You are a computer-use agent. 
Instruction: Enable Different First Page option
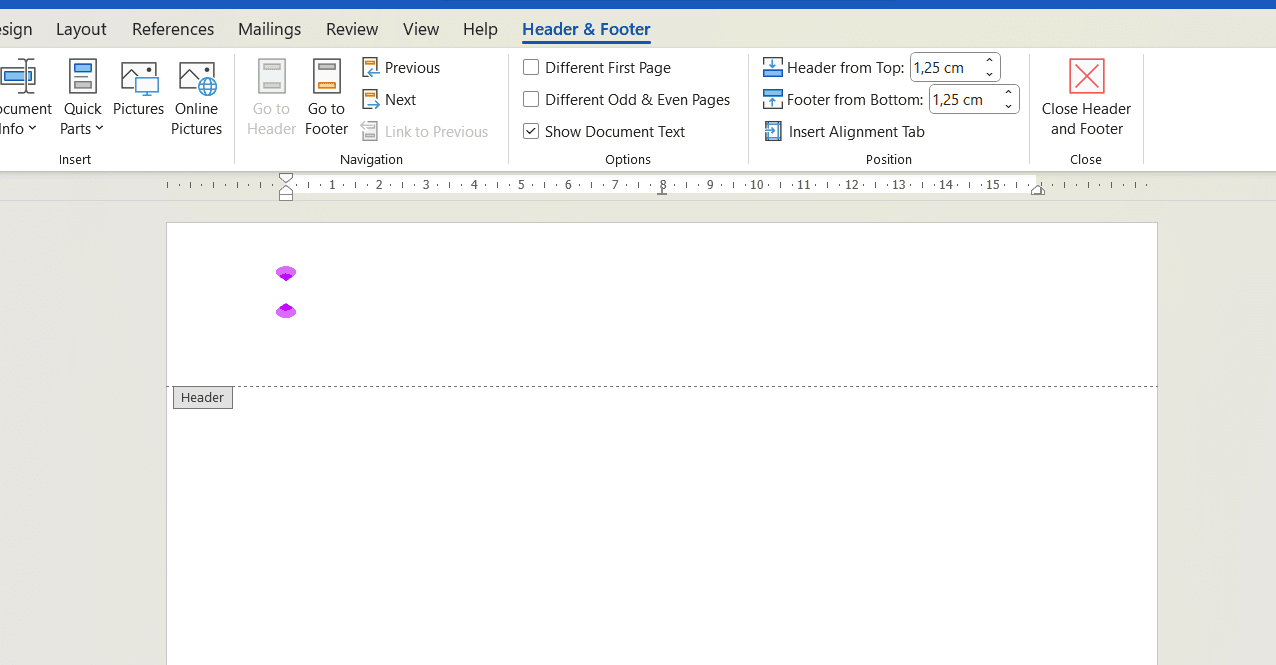tap(531, 68)
